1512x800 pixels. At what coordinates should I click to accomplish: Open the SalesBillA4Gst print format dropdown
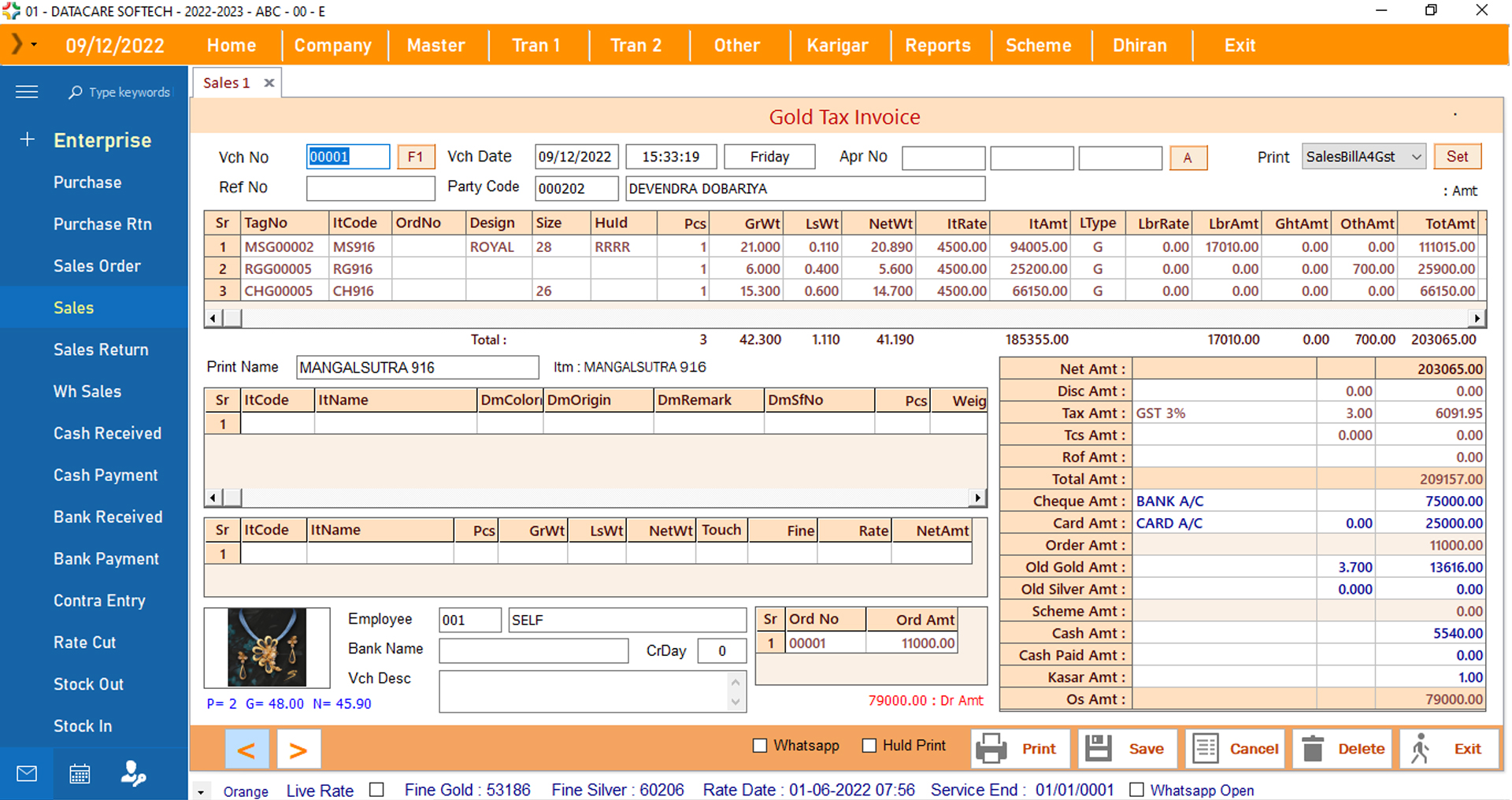click(x=1364, y=157)
